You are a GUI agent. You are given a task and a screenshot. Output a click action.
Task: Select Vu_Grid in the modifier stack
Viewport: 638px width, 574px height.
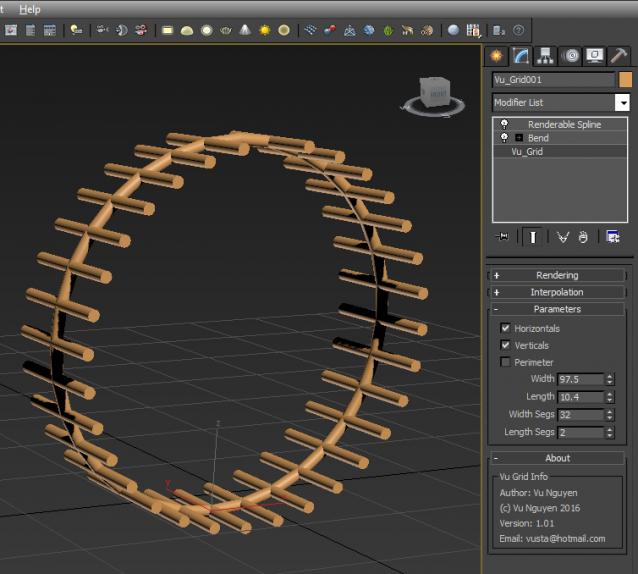point(527,152)
